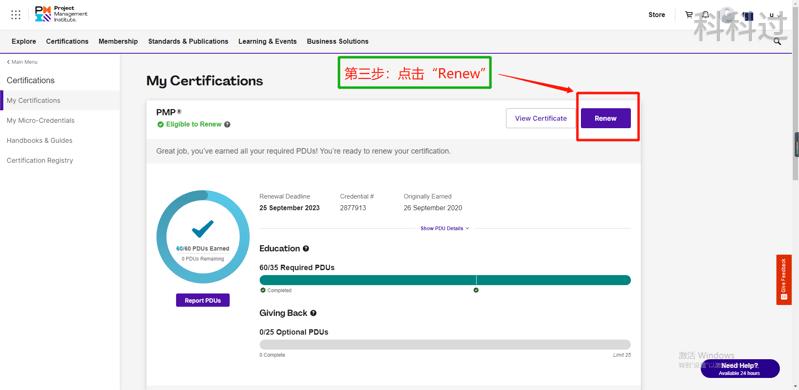The image size is (799, 390).
Task: Click the help icon next to Giving Back
Action: pyautogui.click(x=313, y=313)
